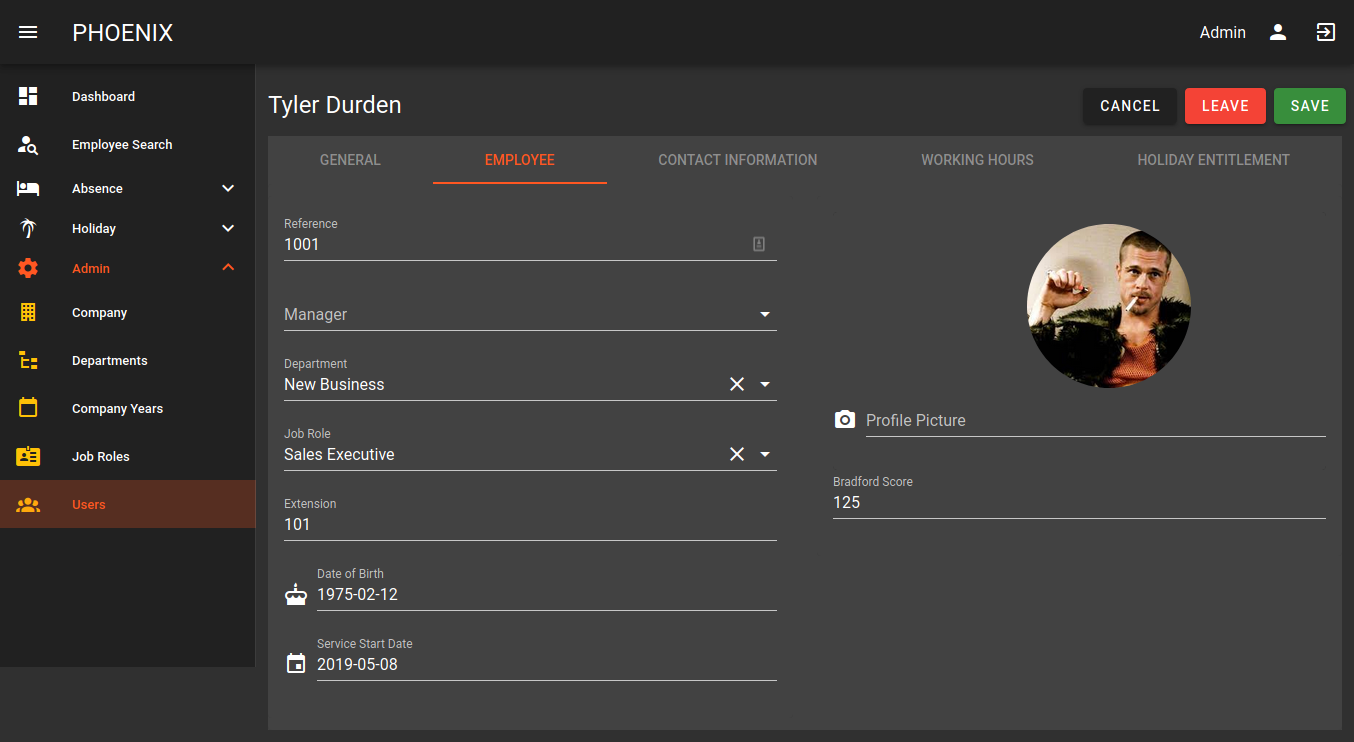Click the logout exit icon
Screen dimensions: 1354x742
pyautogui.click(x=1326, y=32)
